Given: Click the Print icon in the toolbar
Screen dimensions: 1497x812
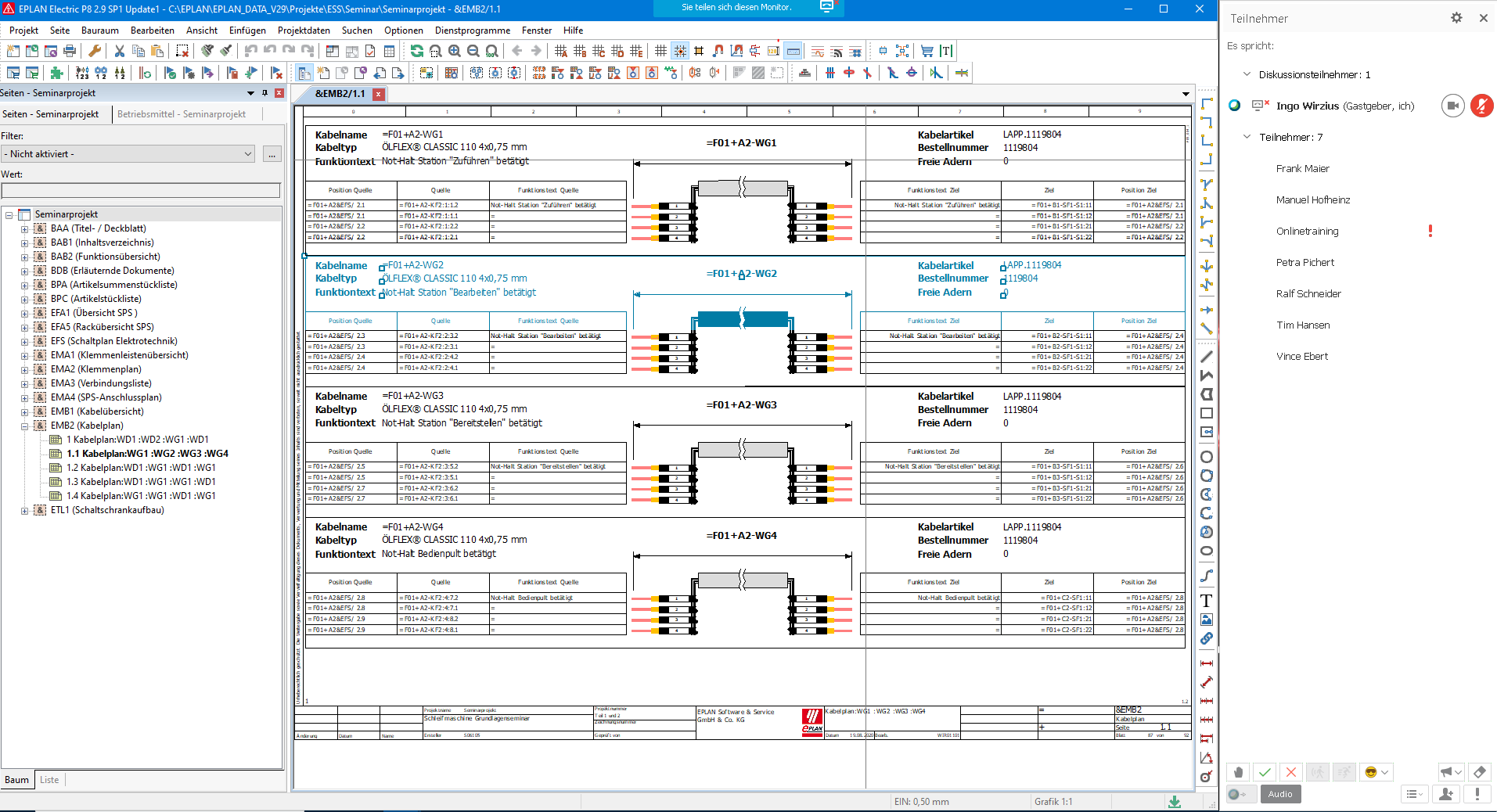Looking at the screenshot, I should [x=70, y=50].
